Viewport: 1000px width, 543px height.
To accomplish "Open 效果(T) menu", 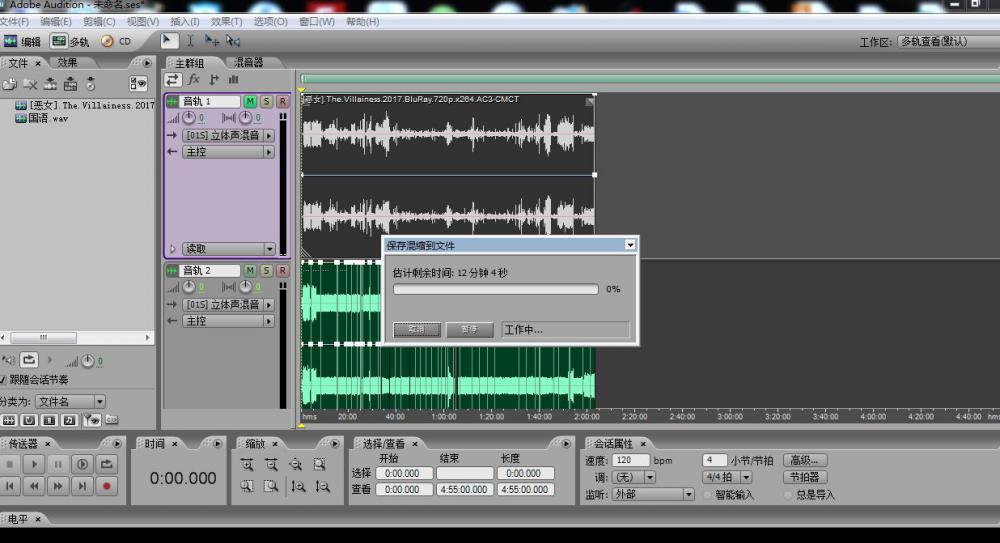I will 226,22.
